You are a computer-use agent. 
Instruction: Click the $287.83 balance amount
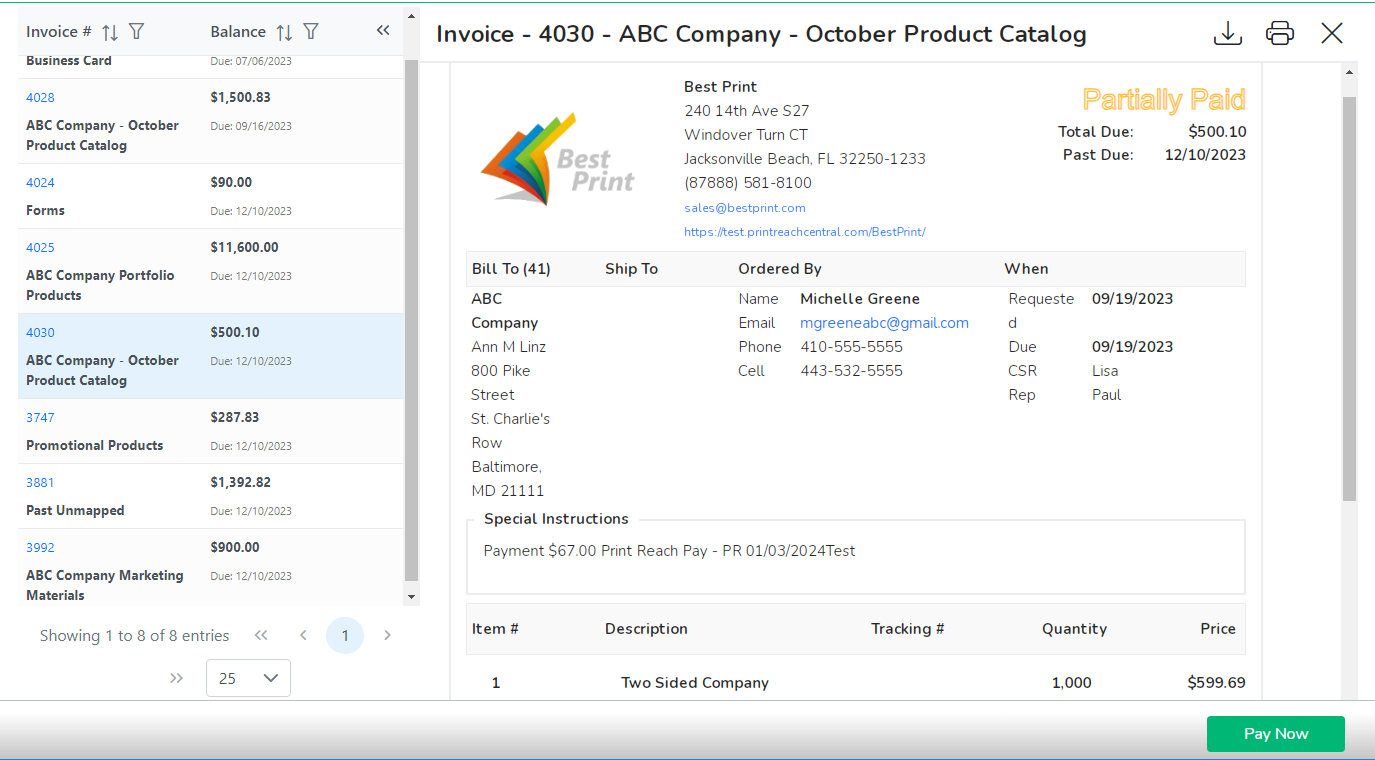click(x=235, y=417)
